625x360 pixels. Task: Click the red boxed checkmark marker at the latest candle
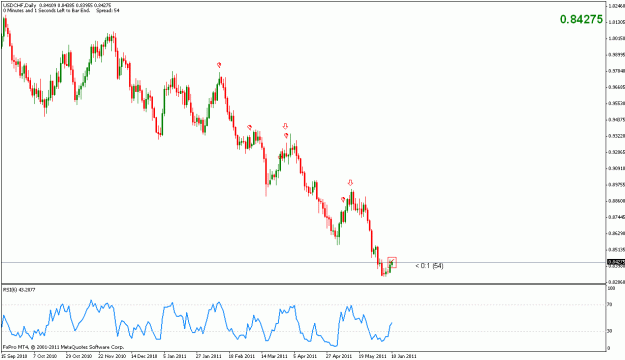(x=392, y=262)
